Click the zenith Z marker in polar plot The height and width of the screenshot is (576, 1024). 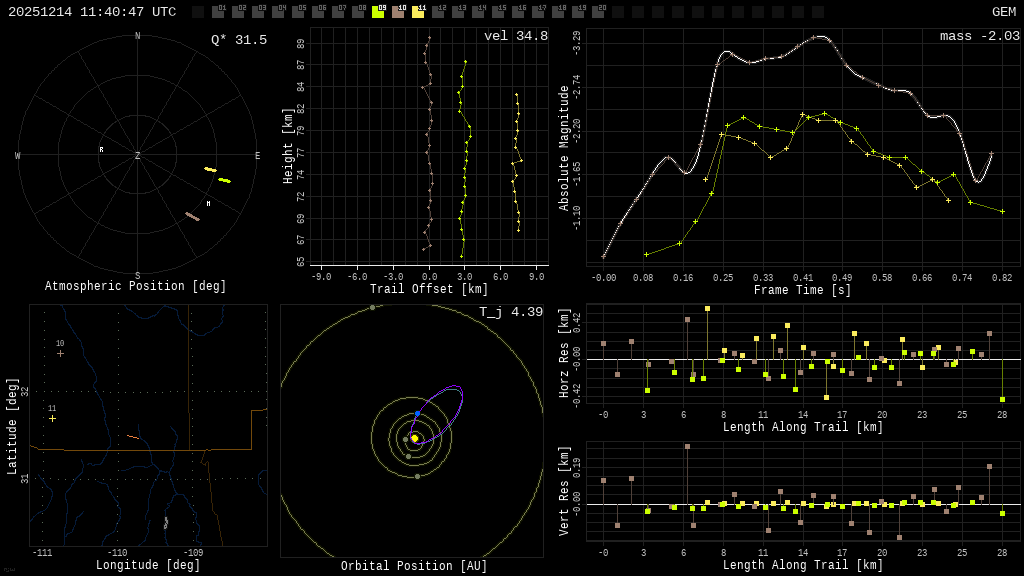tap(138, 156)
